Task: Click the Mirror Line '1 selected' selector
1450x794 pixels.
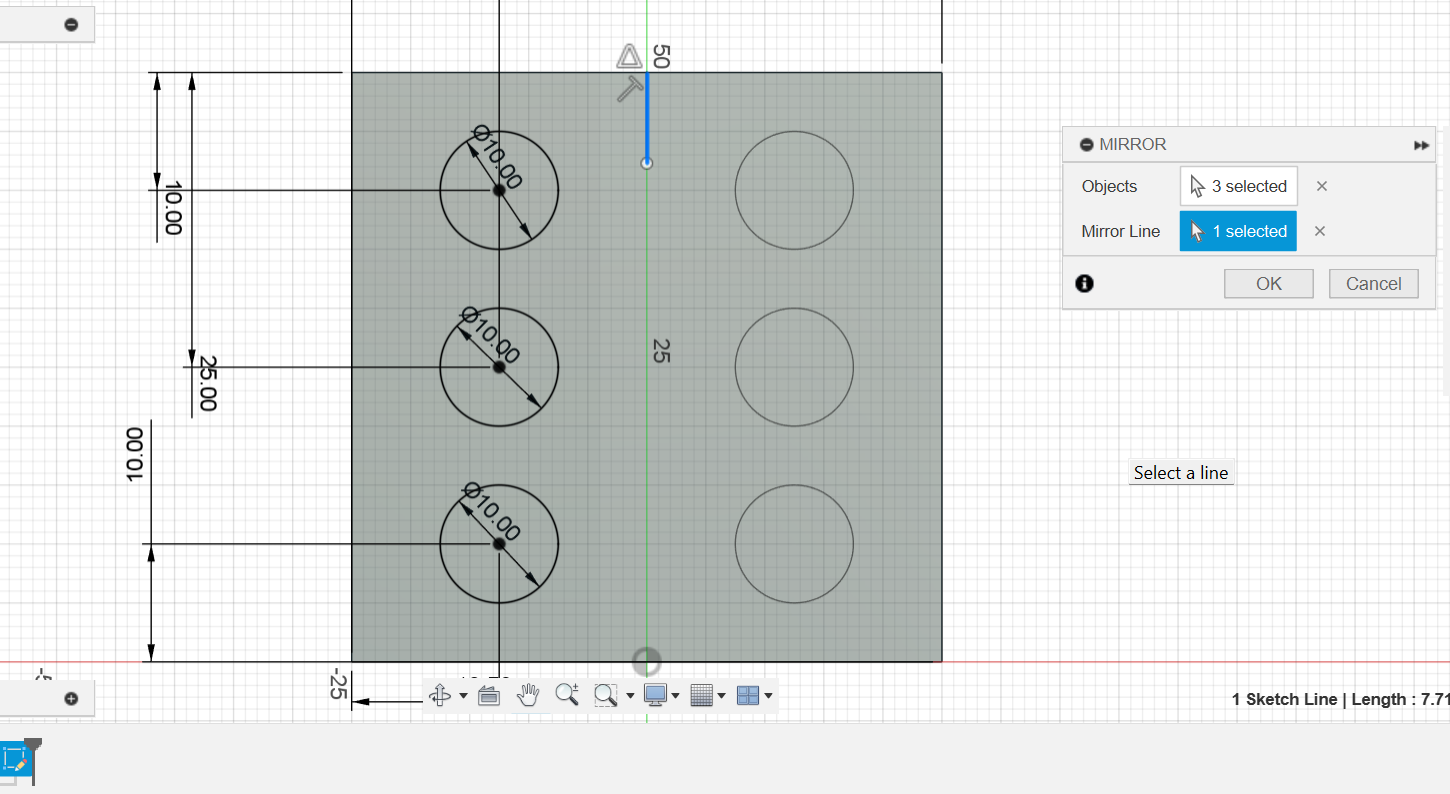Action: (1239, 231)
